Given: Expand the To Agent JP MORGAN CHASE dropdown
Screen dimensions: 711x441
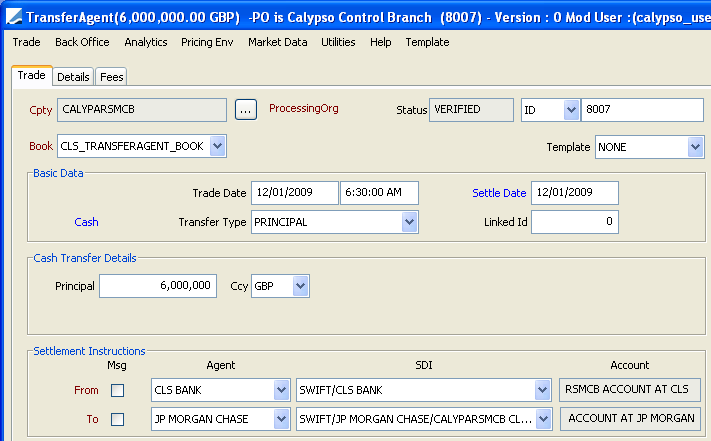Looking at the screenshot, I should (281, 419).
